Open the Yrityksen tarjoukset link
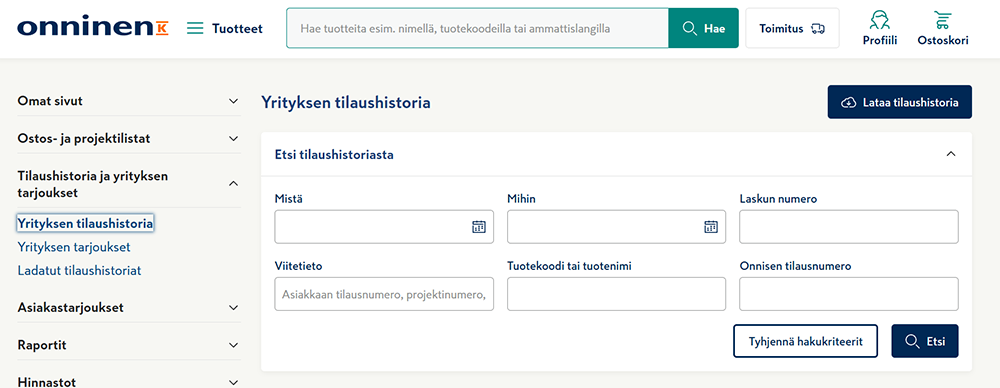The width and height of the screenshot is (1000, 388). click(74, 247)
